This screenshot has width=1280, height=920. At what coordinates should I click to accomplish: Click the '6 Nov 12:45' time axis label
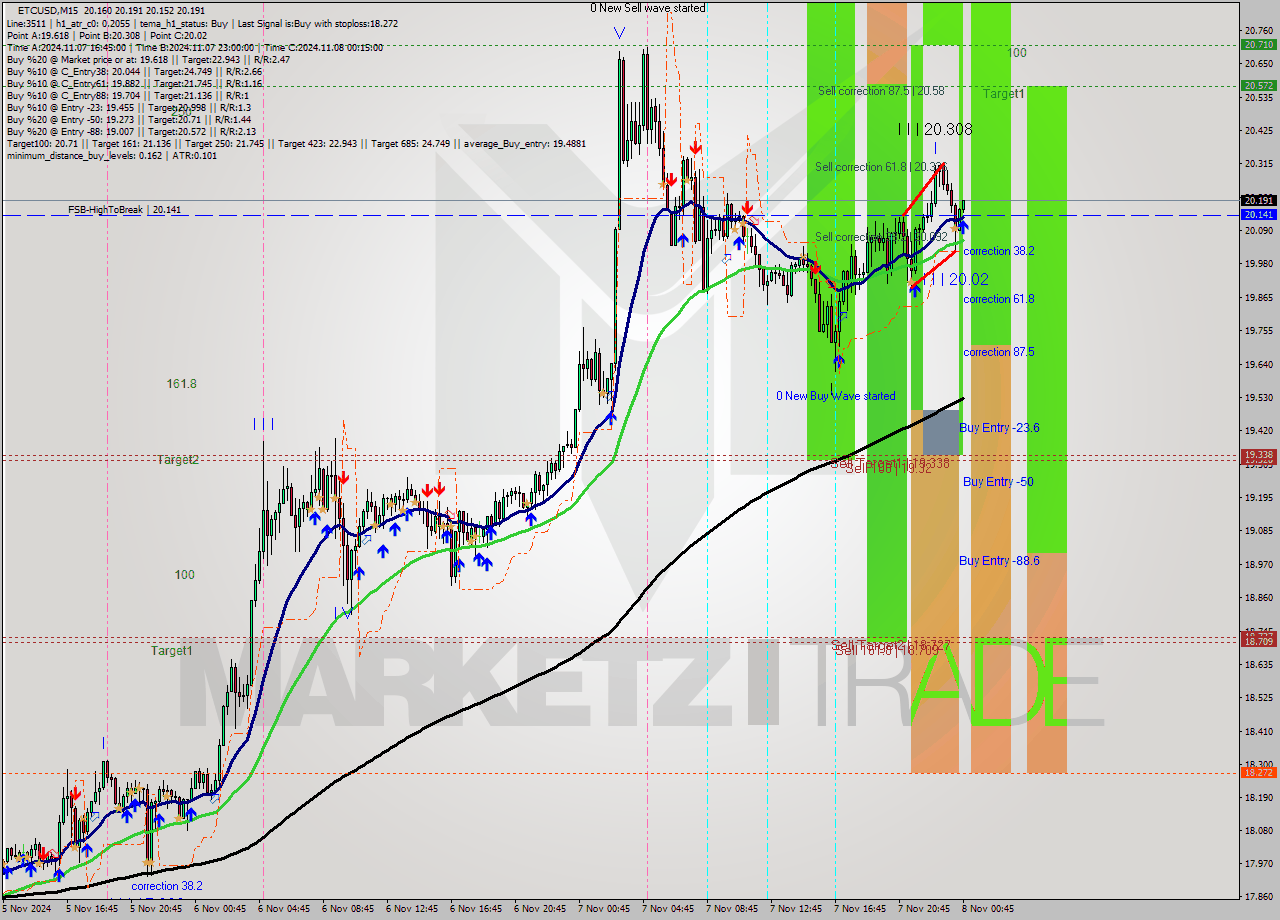(x=412, y=909)
